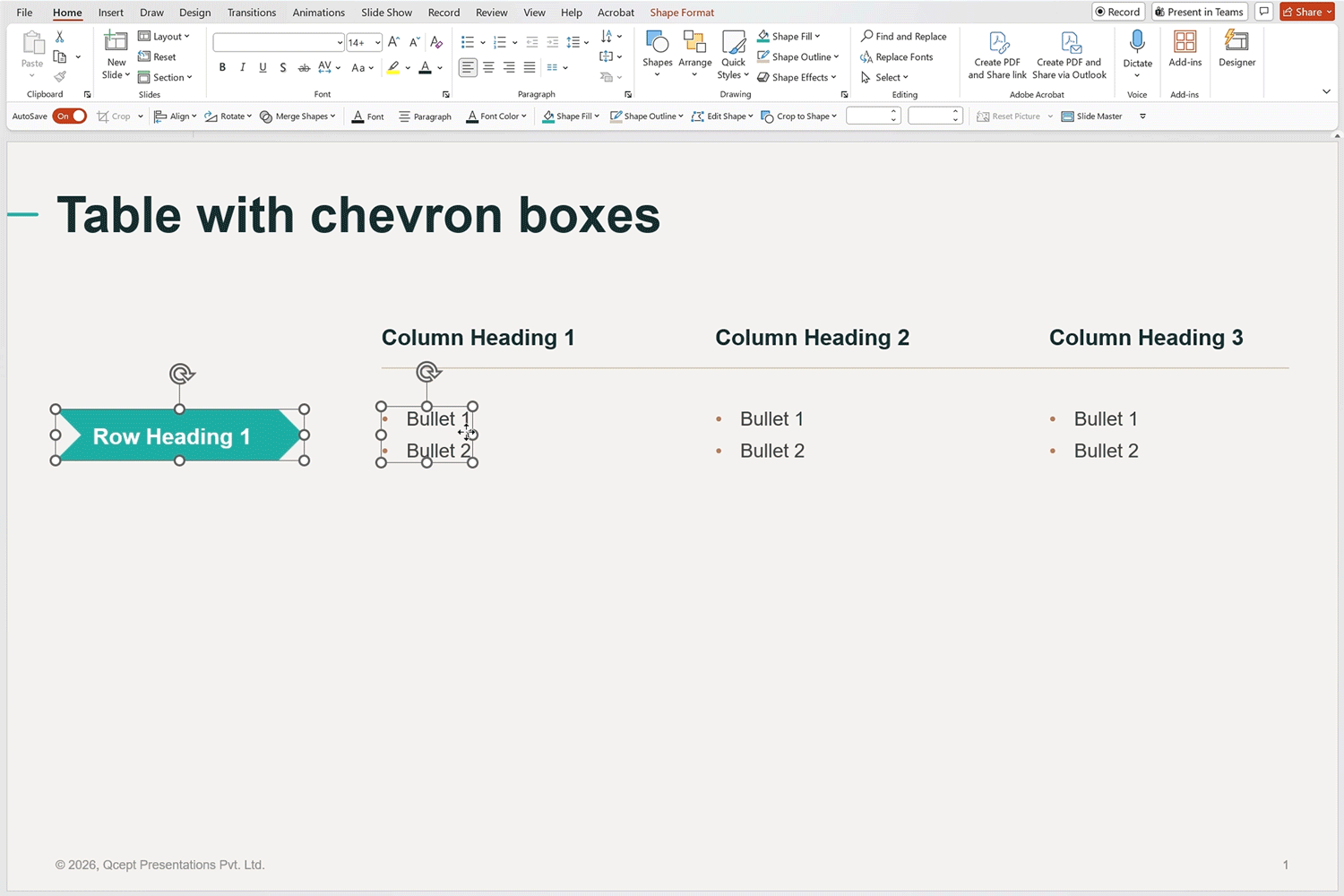Align text left in Paragraph group
Image resolution: width=1344 pixels, height=896 pixels.
(468, 67)
